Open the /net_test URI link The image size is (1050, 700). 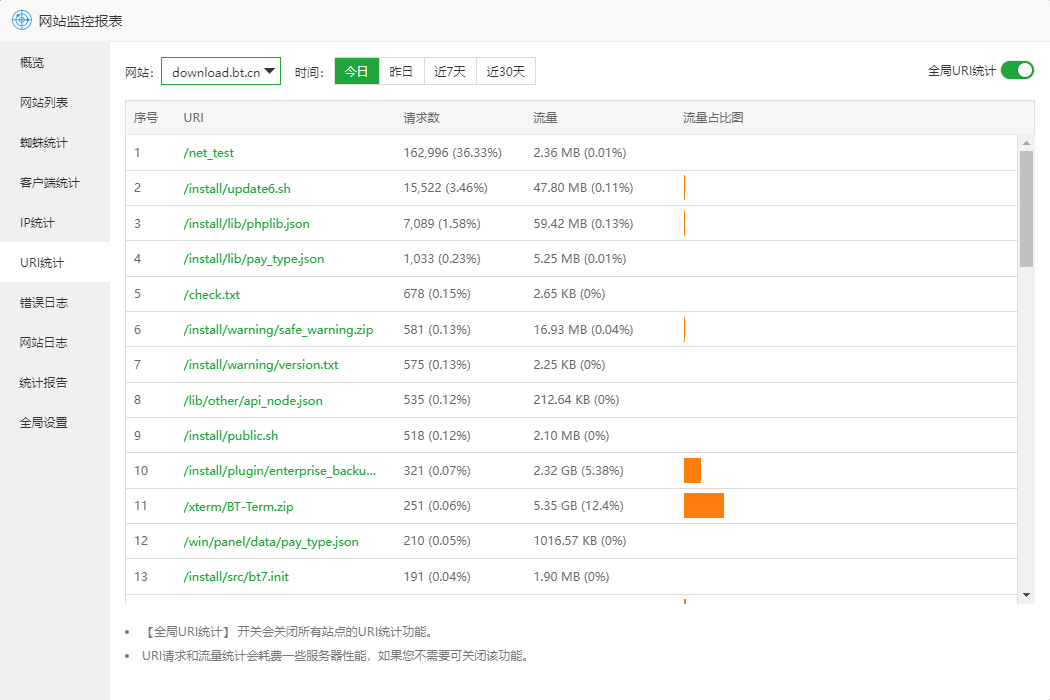tap(209, 153)
